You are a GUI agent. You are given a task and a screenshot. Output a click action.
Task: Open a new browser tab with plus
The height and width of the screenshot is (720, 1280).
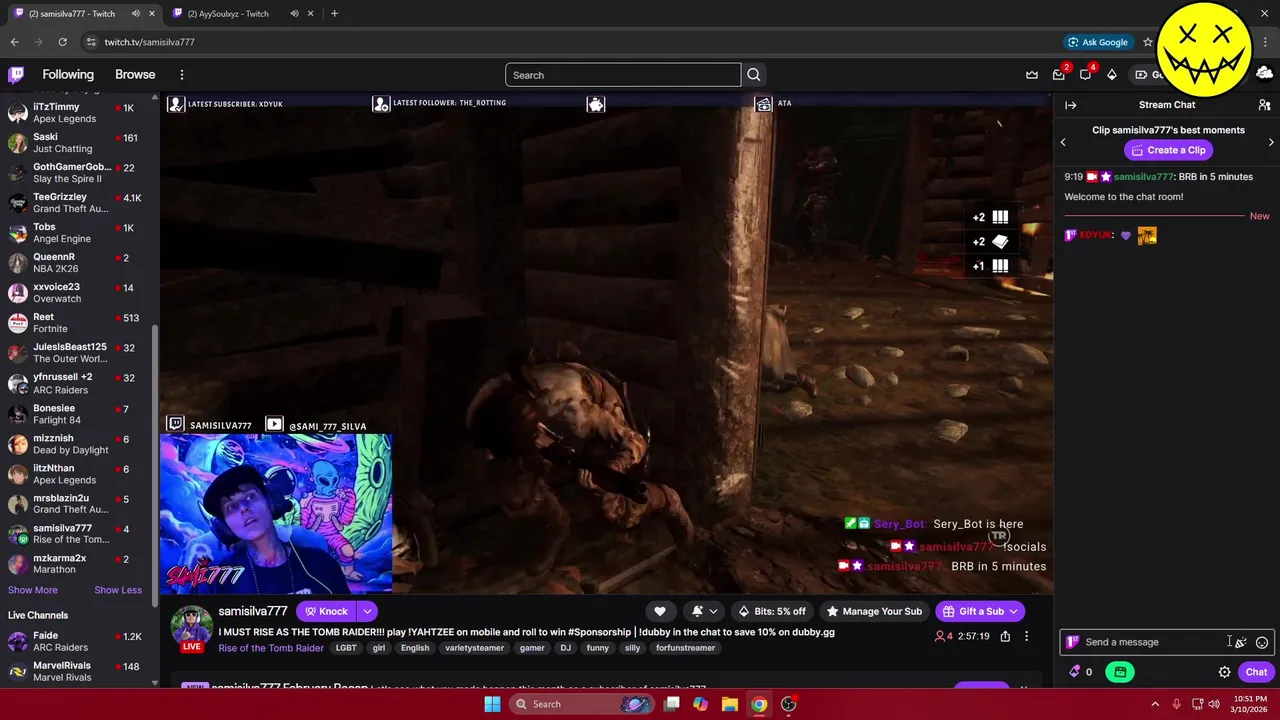point(334,14)
